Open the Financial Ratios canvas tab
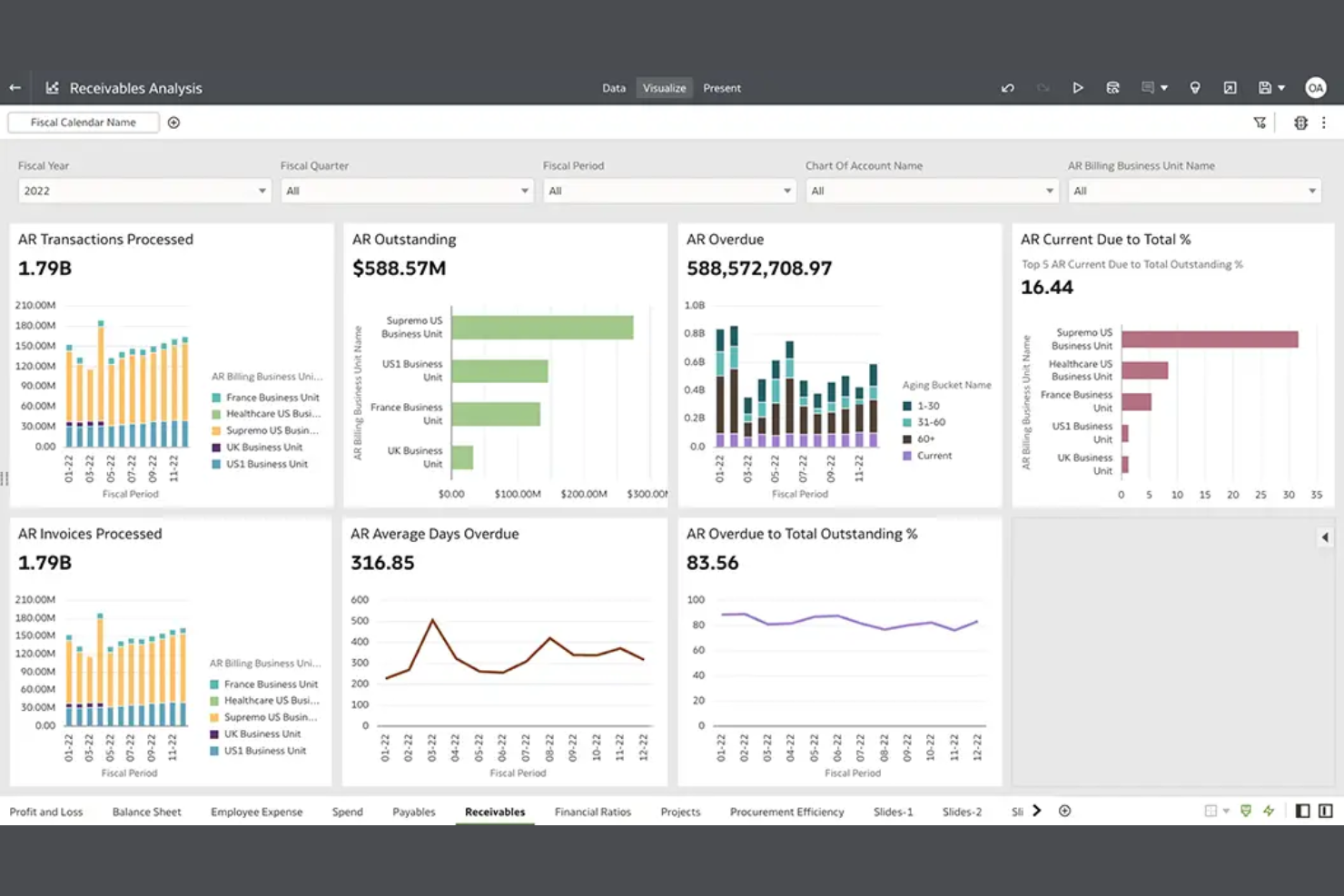1344x896 pixels. (x=593, y=812)
